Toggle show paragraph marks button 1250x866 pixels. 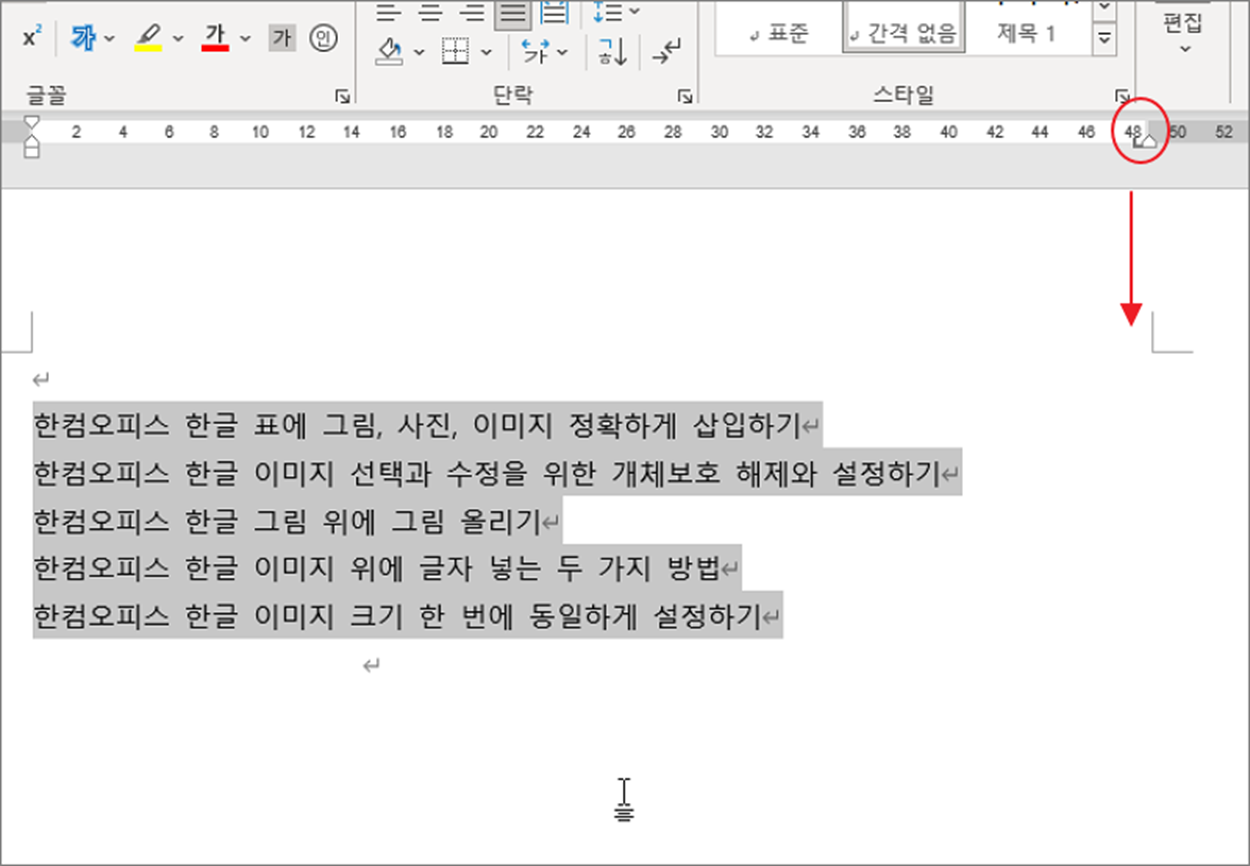[666, 51]
